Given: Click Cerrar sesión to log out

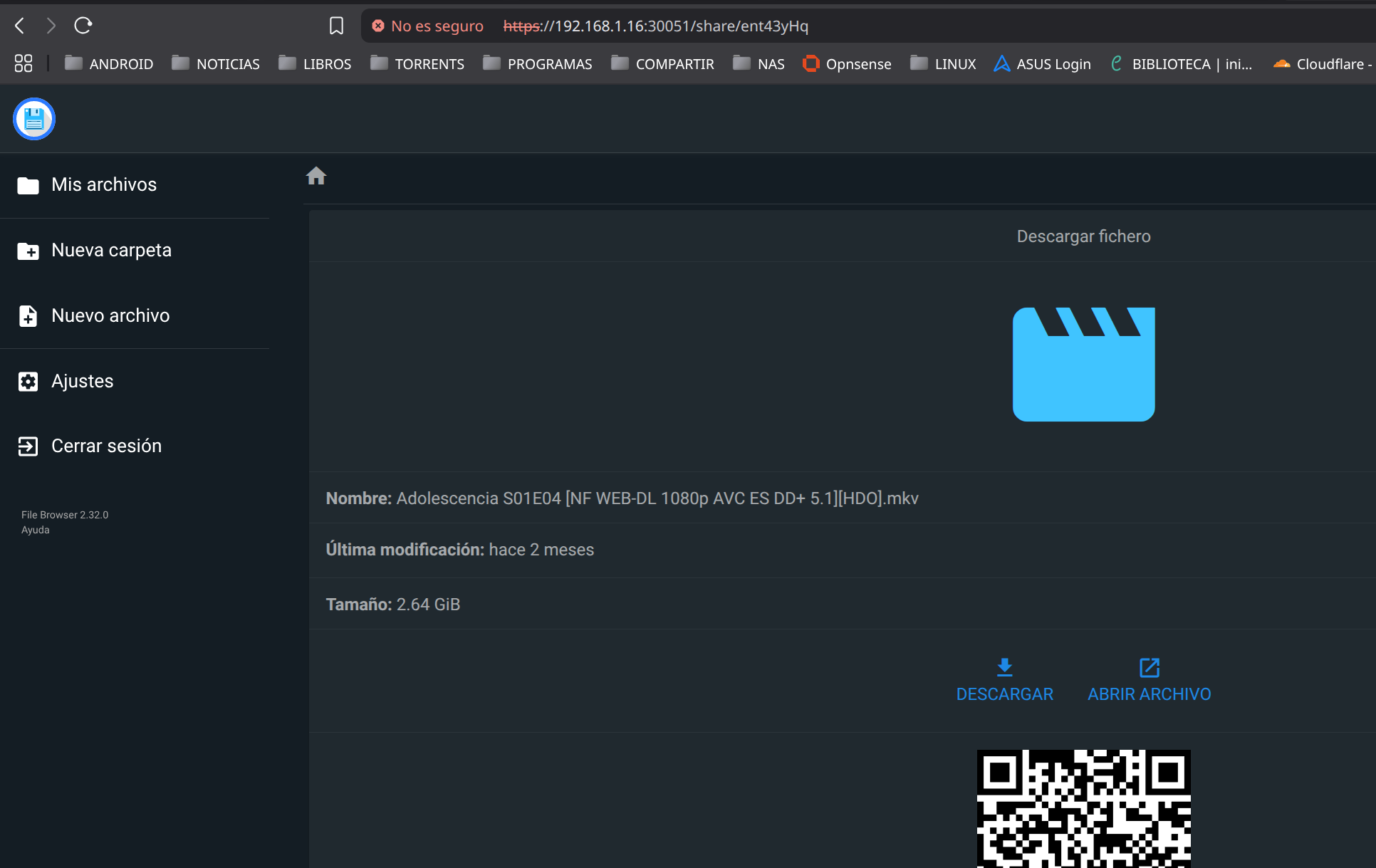Looking at the screenshot, I should (106, 446).
